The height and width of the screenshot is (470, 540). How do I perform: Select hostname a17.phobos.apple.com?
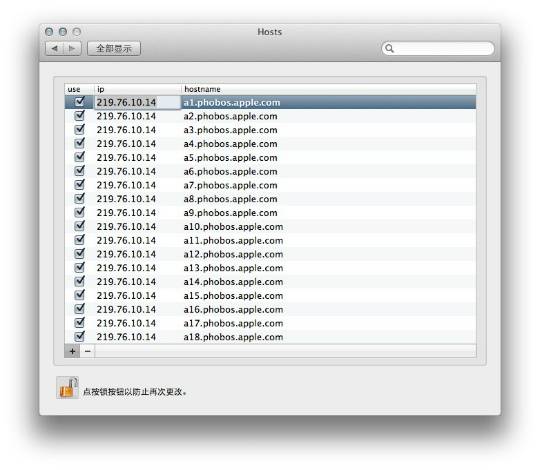[x=233, y=323]
